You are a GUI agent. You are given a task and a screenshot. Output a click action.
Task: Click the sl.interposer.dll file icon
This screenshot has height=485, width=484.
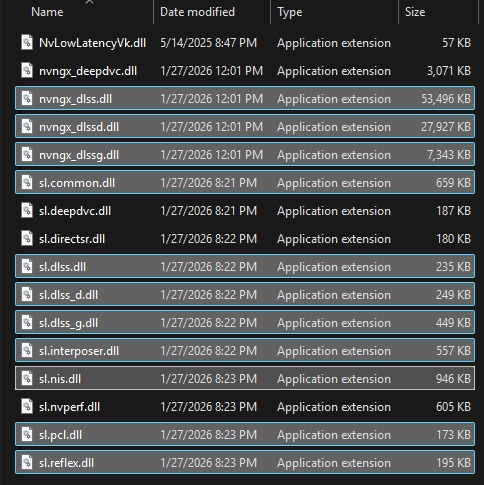pos(27,351)
